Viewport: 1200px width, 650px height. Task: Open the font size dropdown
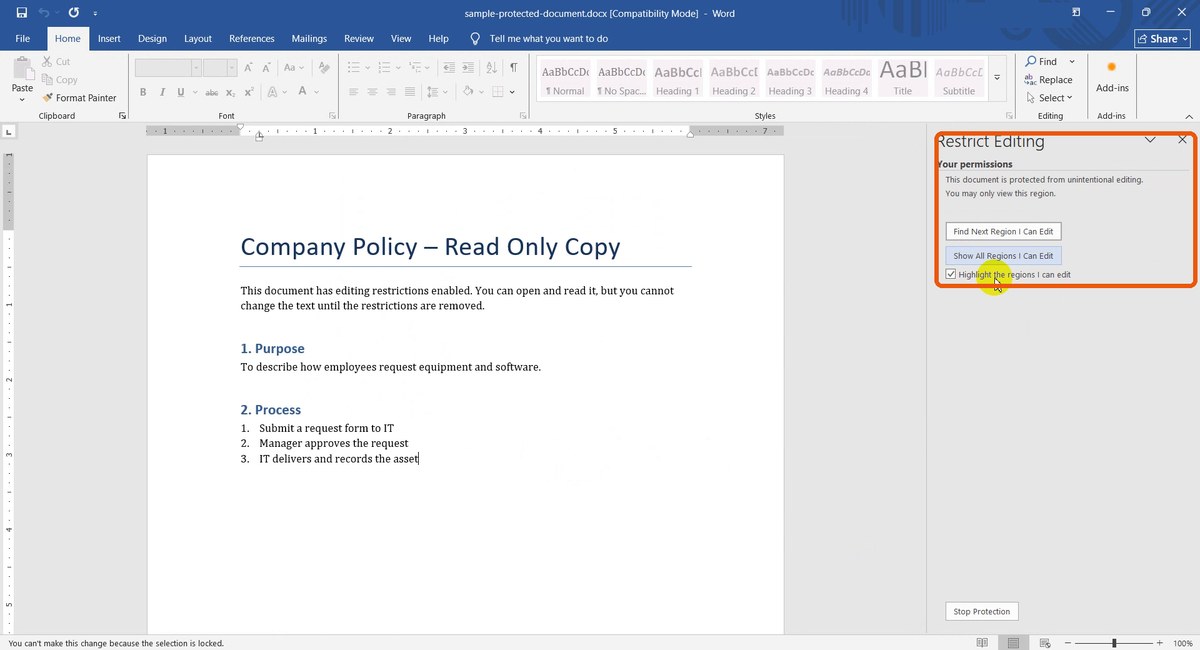(x=232, y=68)
